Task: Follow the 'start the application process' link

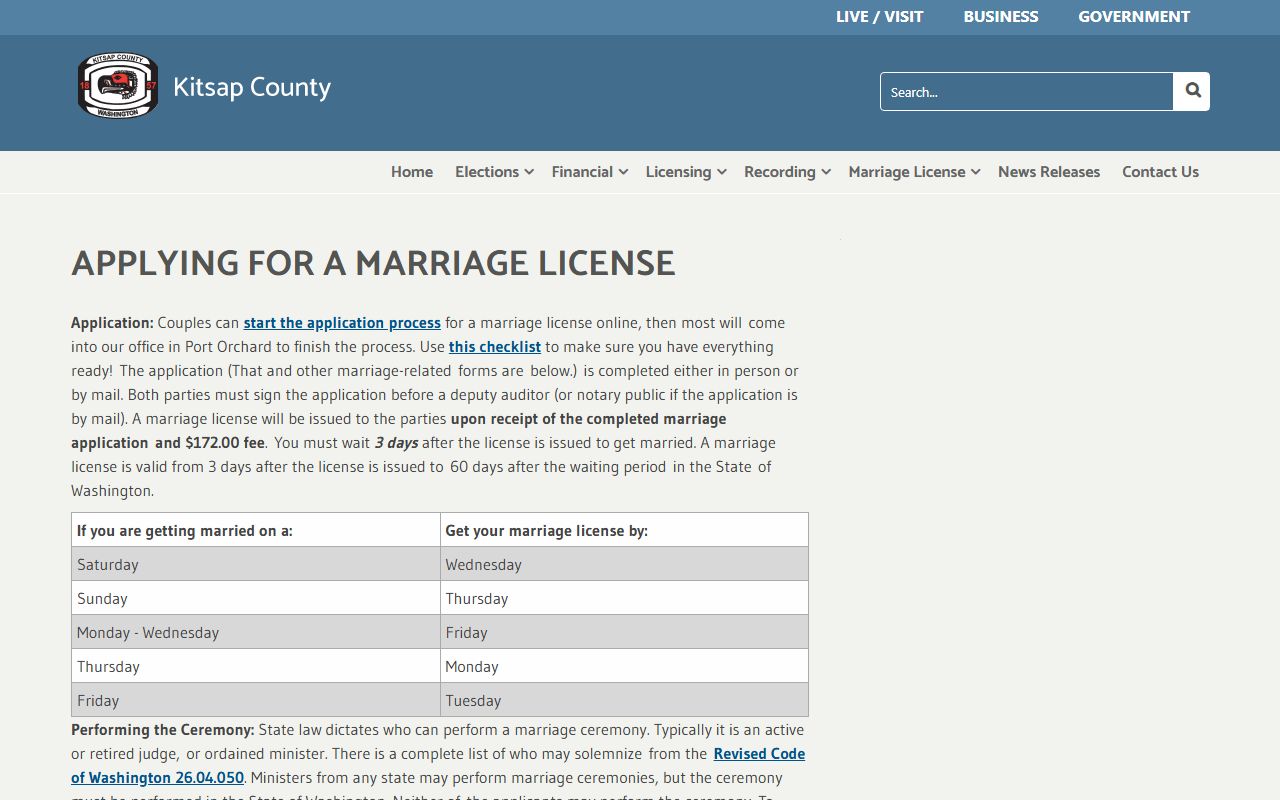Action: tap(342, 323)
